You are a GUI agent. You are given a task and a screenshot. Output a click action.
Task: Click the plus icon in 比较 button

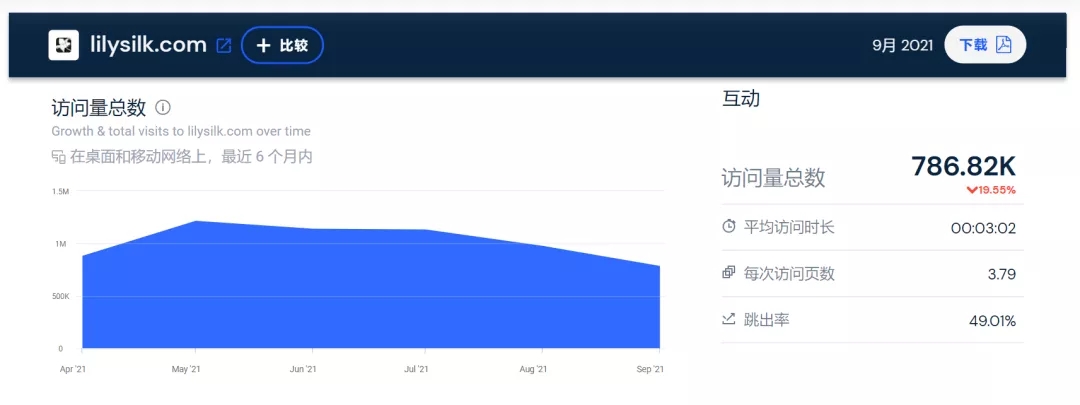263,45
